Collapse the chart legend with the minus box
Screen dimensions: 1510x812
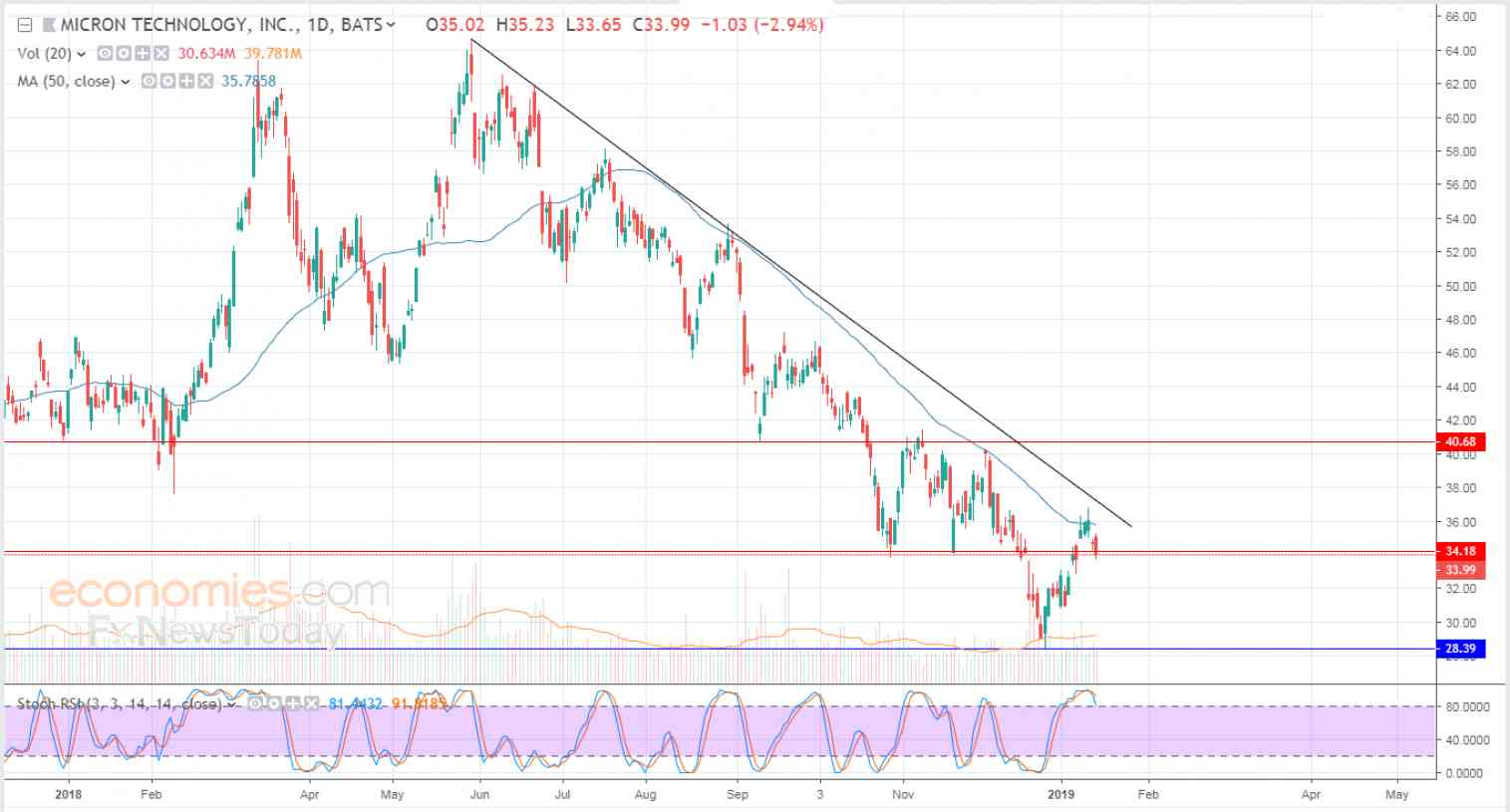pos(25,25)
